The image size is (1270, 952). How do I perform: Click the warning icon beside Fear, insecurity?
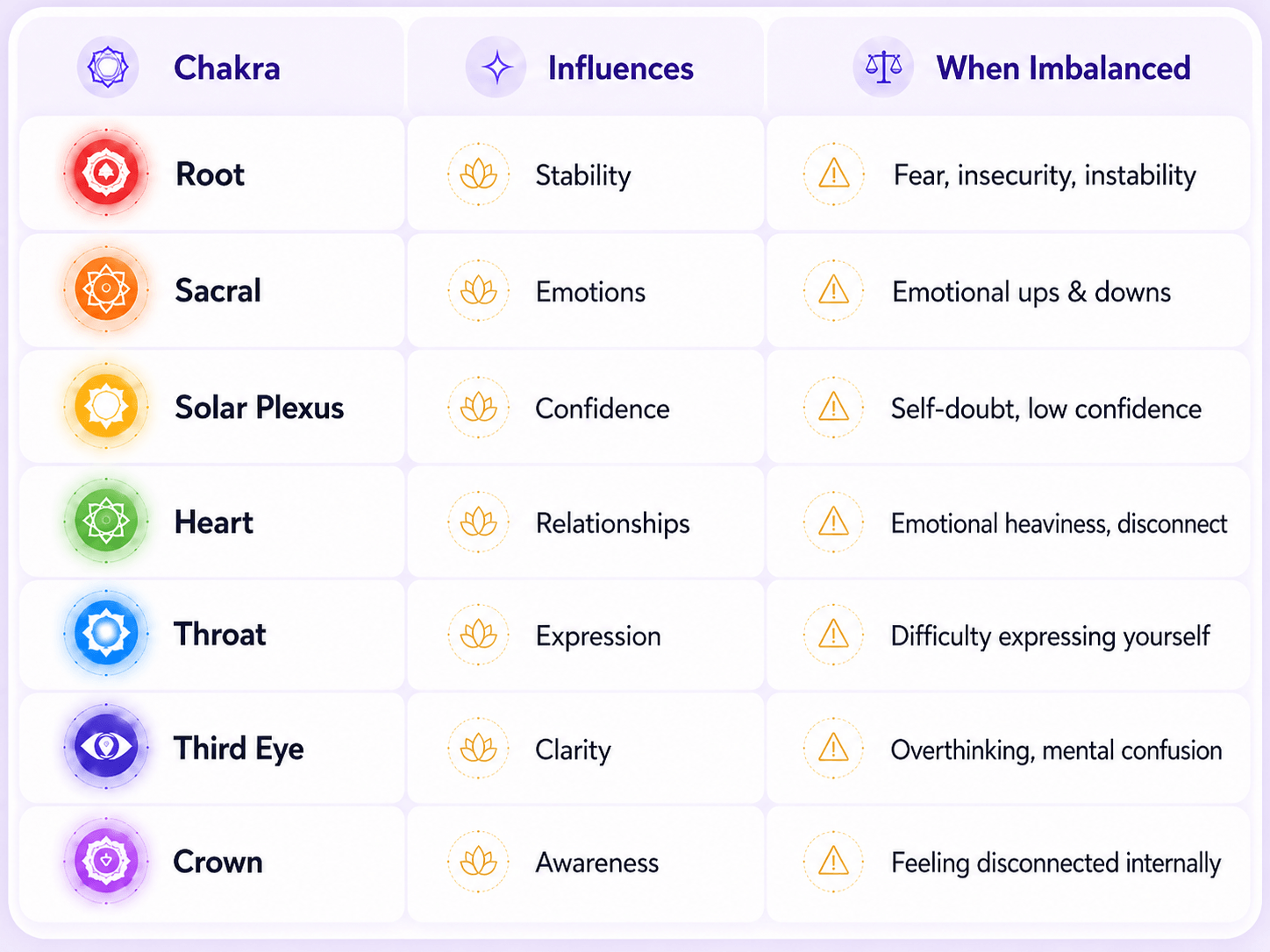(833, 174)
